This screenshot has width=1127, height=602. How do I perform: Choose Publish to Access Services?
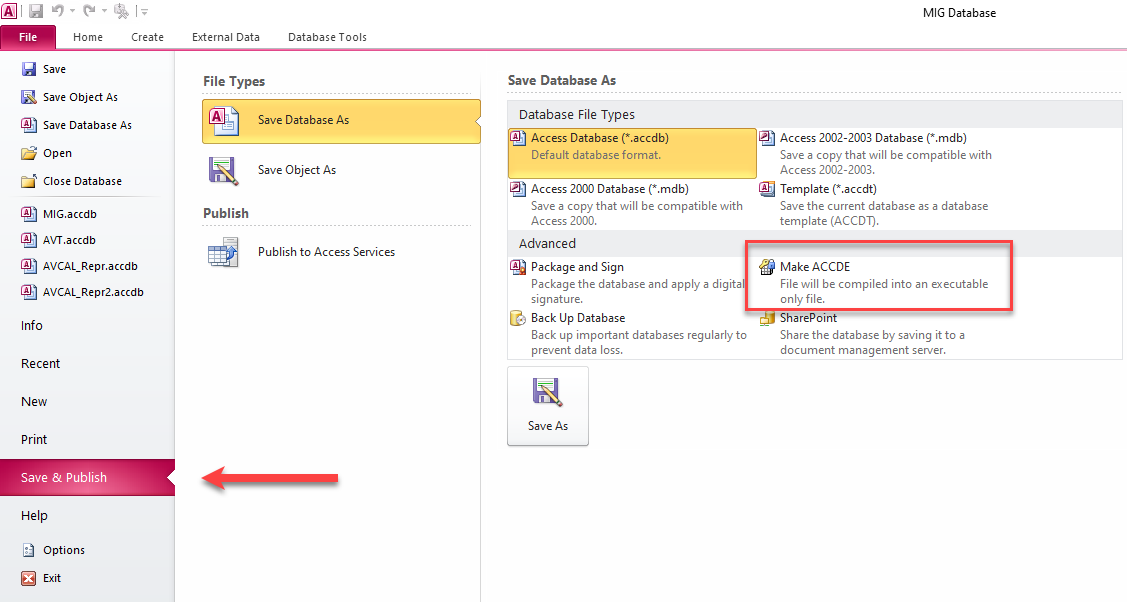click(326, 252)
